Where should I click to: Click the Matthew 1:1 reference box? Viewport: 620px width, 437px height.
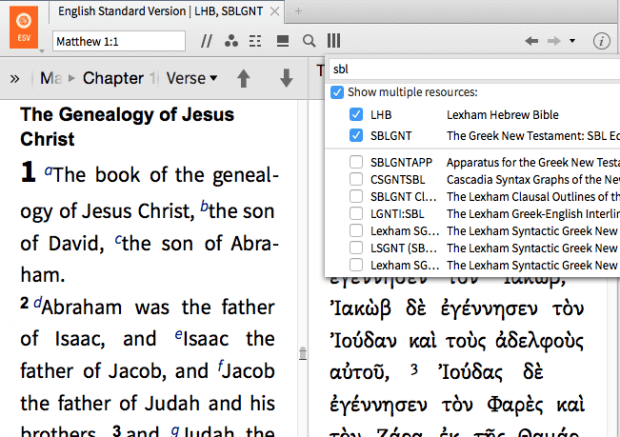point(119,41)
